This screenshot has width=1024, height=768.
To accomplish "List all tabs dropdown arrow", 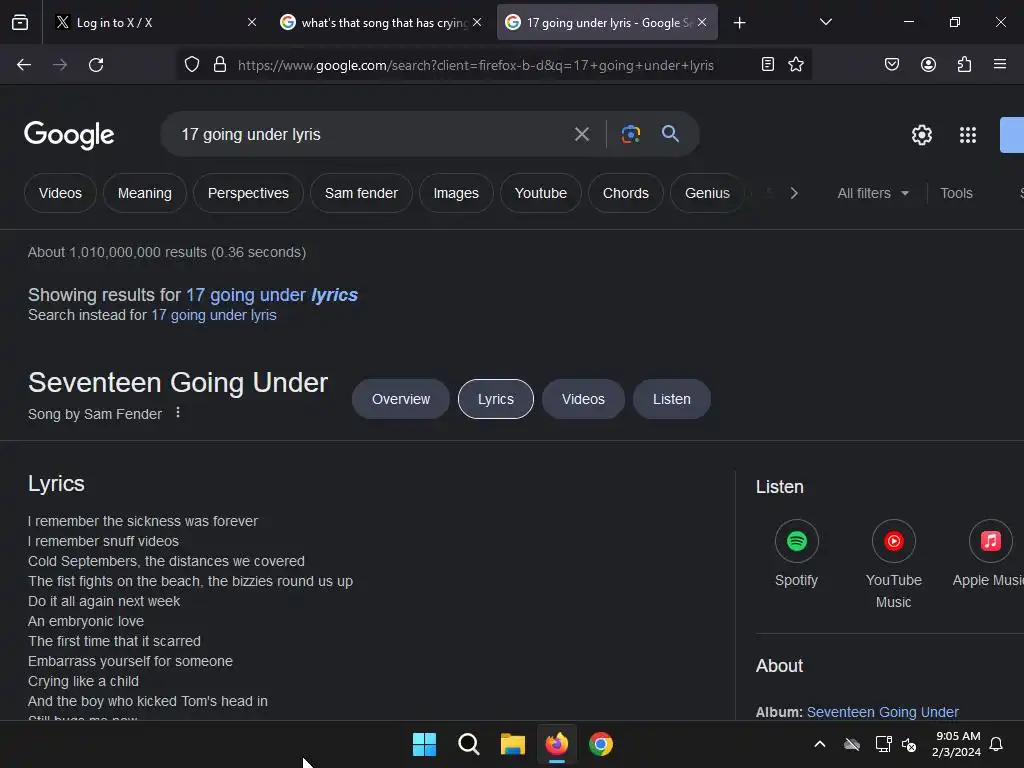I will pos(826,22).
